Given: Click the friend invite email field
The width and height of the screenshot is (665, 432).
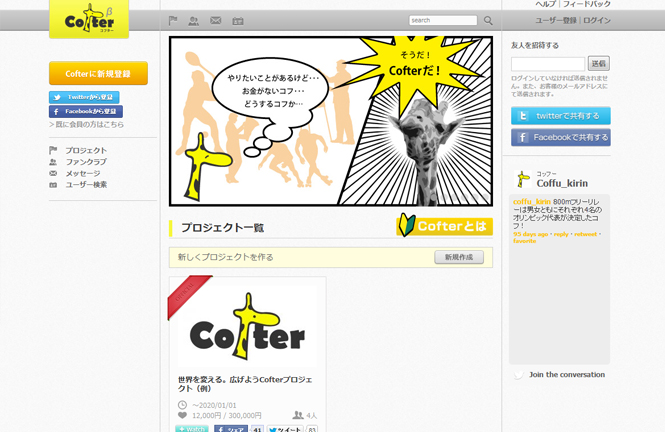Looking at the screenshot, I should pyautogui.click(x=547, y=63).
